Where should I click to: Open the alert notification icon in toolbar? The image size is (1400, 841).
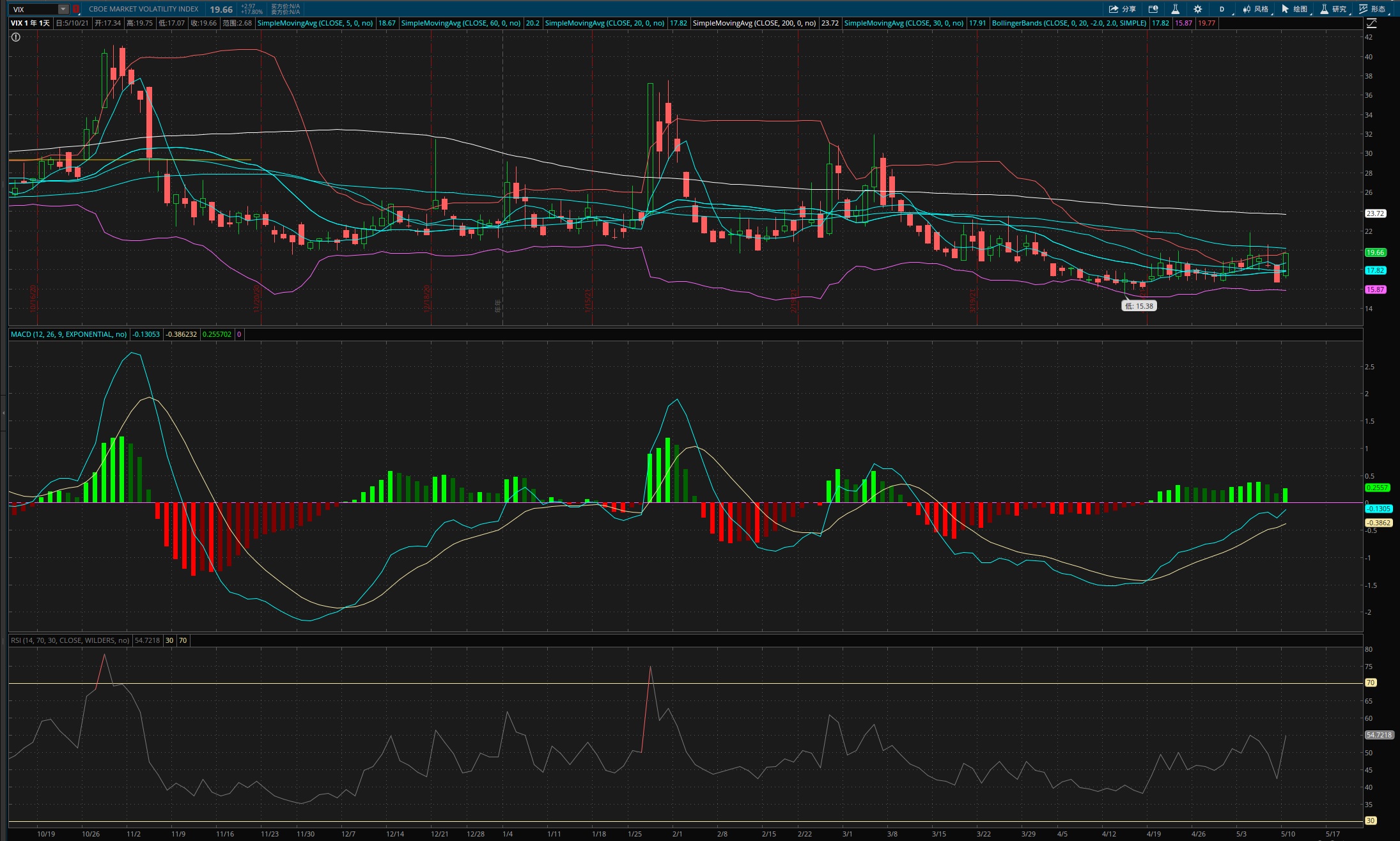[1153, 9]
